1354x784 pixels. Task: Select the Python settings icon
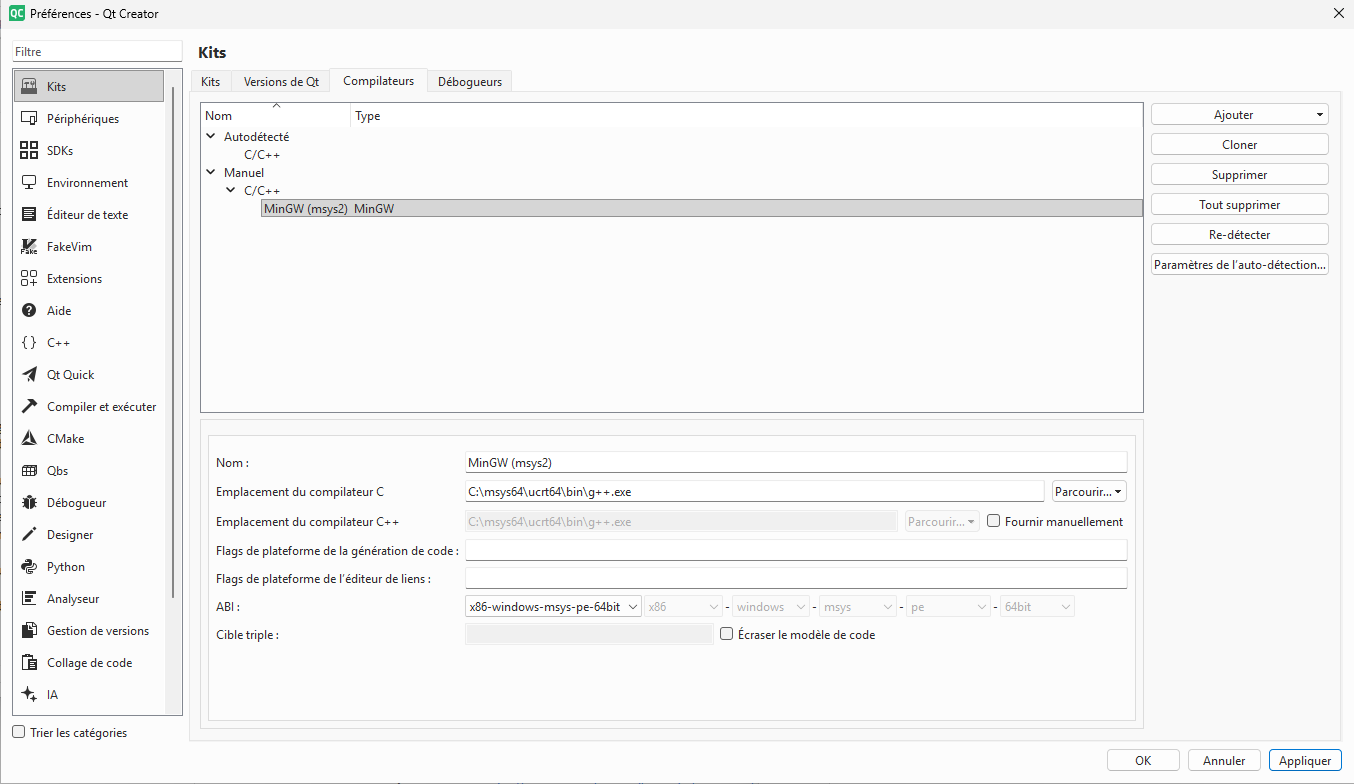(29, 567)
